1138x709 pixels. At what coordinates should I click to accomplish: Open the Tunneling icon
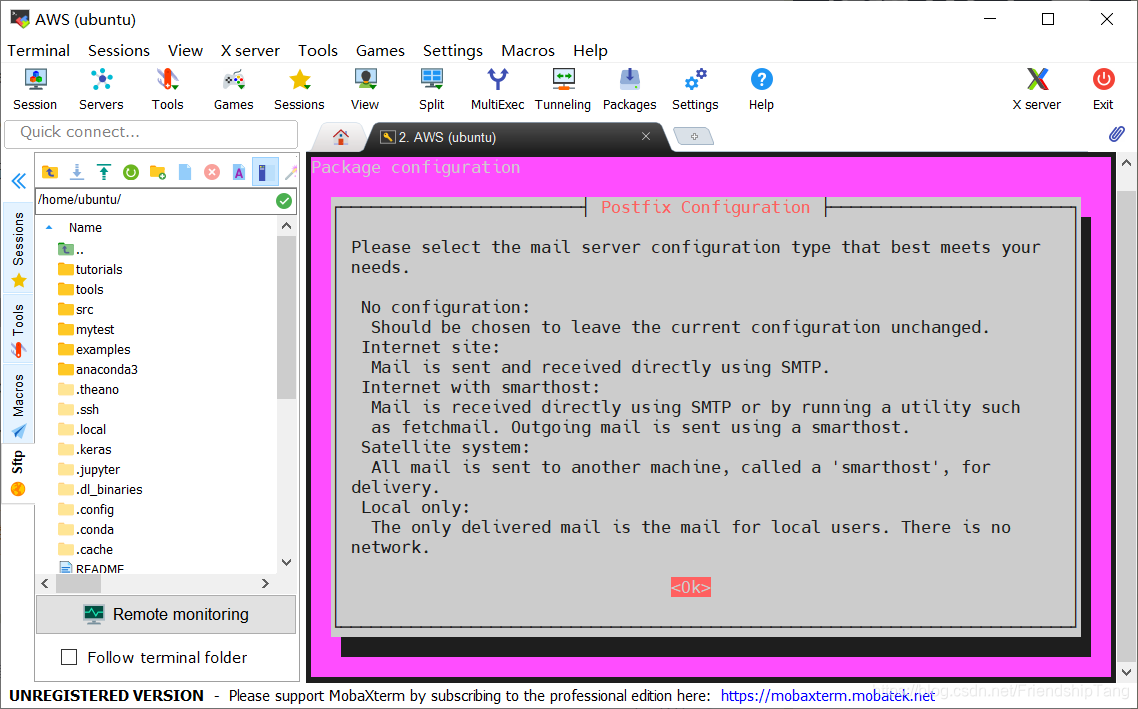click(563, 89)
